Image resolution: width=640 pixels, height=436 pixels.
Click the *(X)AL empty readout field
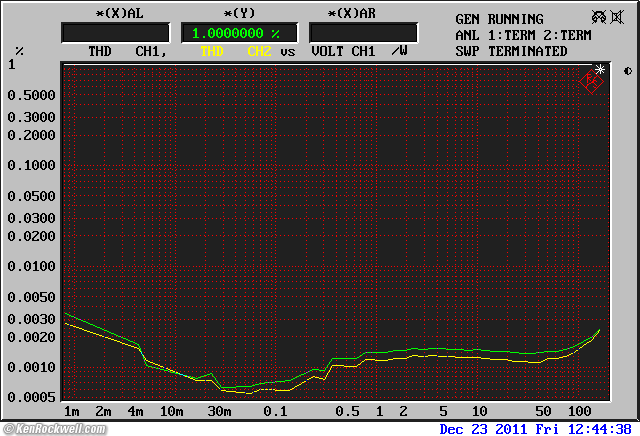(x=114, y=33)
